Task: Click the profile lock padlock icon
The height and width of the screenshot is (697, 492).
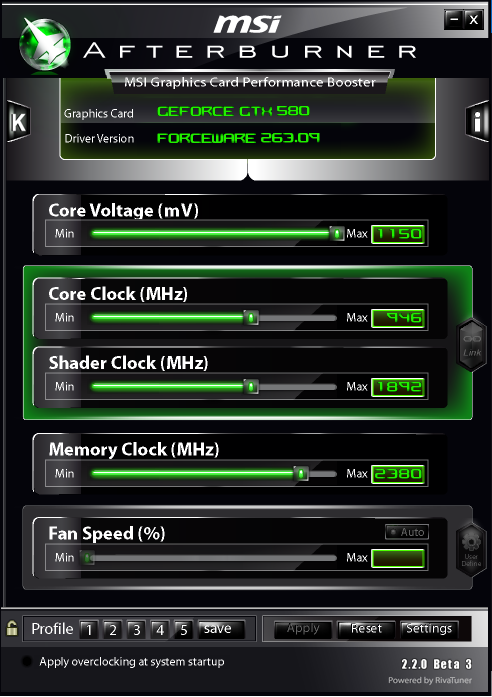Action: tap(12, 629)
